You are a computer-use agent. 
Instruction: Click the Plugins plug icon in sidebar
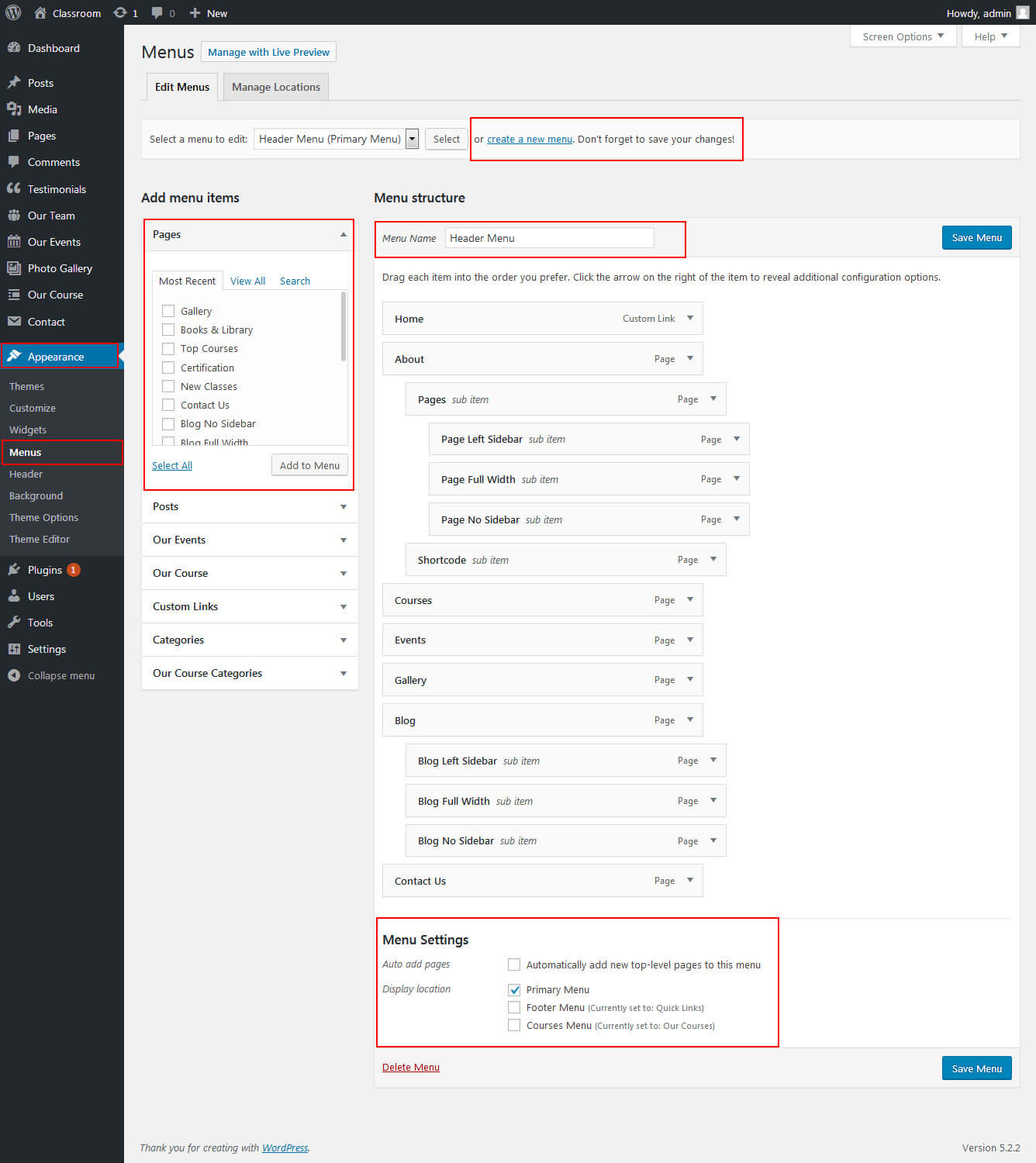14,570
